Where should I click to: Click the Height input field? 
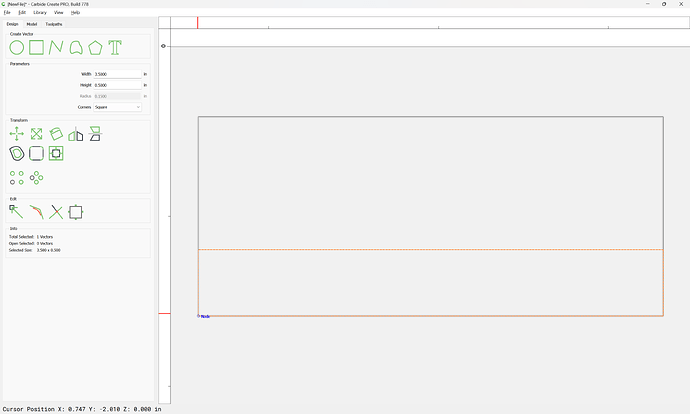[x=117, y=85]
